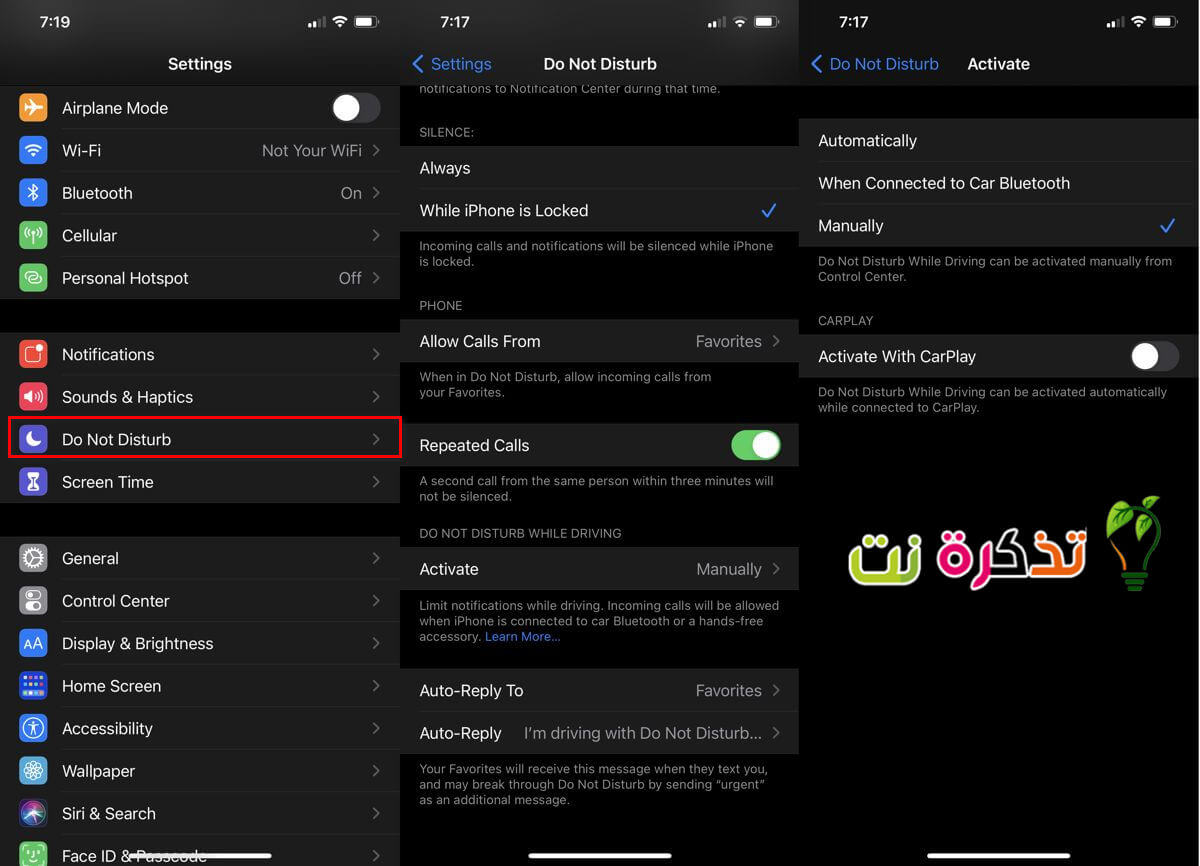Tap the Personal Hotspot icon
Image resolution: width=1200 pixels, height=866 pixels.
[33, 278]
